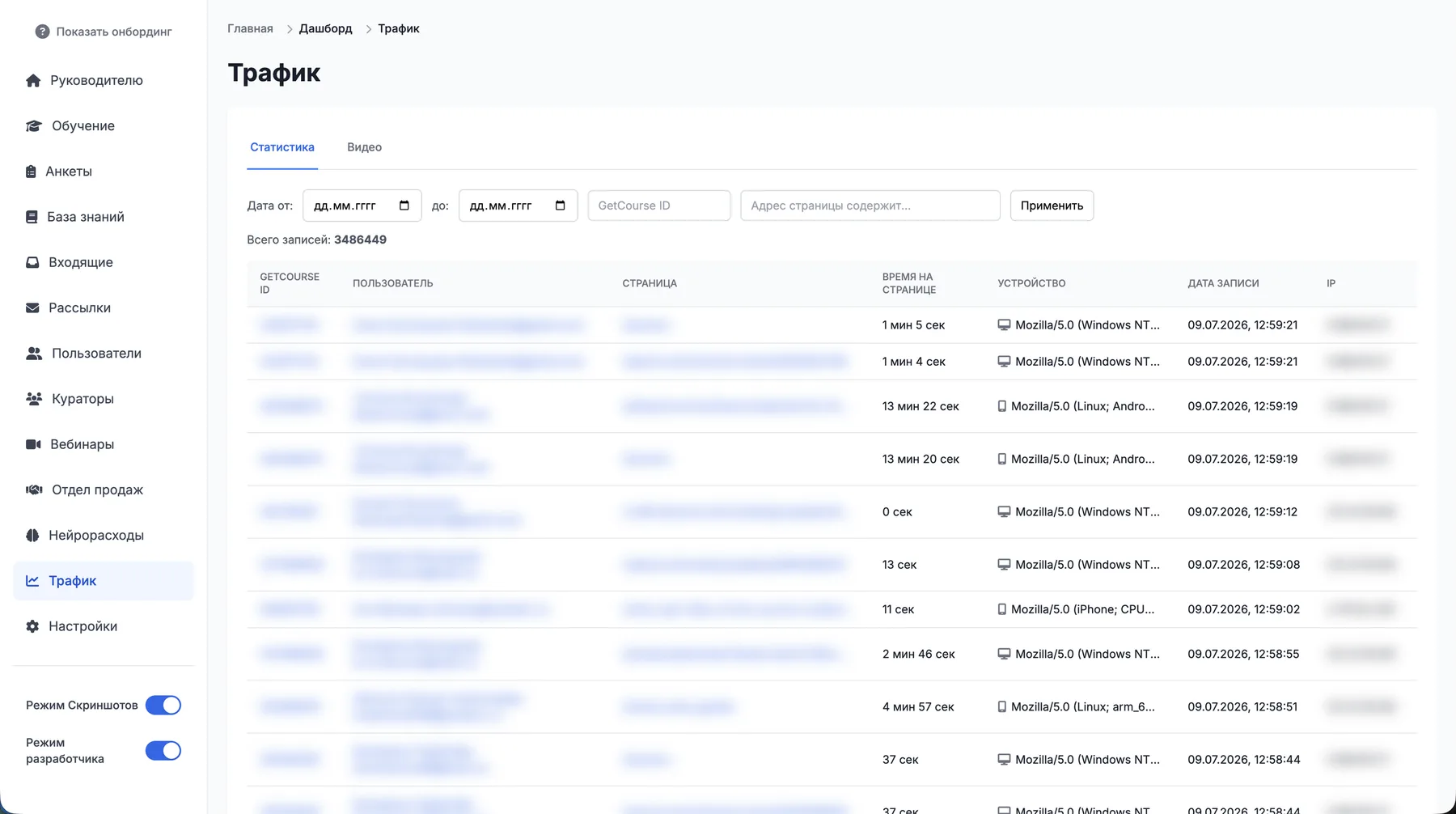Click the ПОЛЬЗОВАТЕЛЬ column header
The image size is (1456, 814).
(x=393, y=283)
